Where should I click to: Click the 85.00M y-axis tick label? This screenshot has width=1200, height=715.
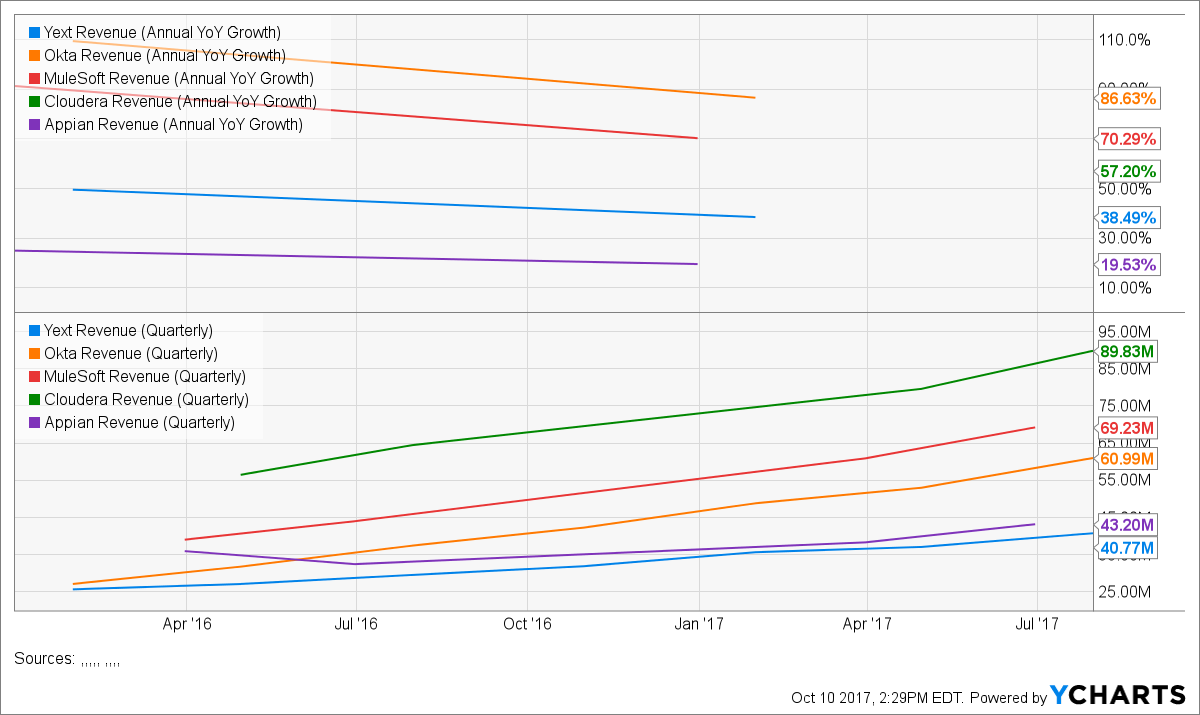click(1126, 369)
